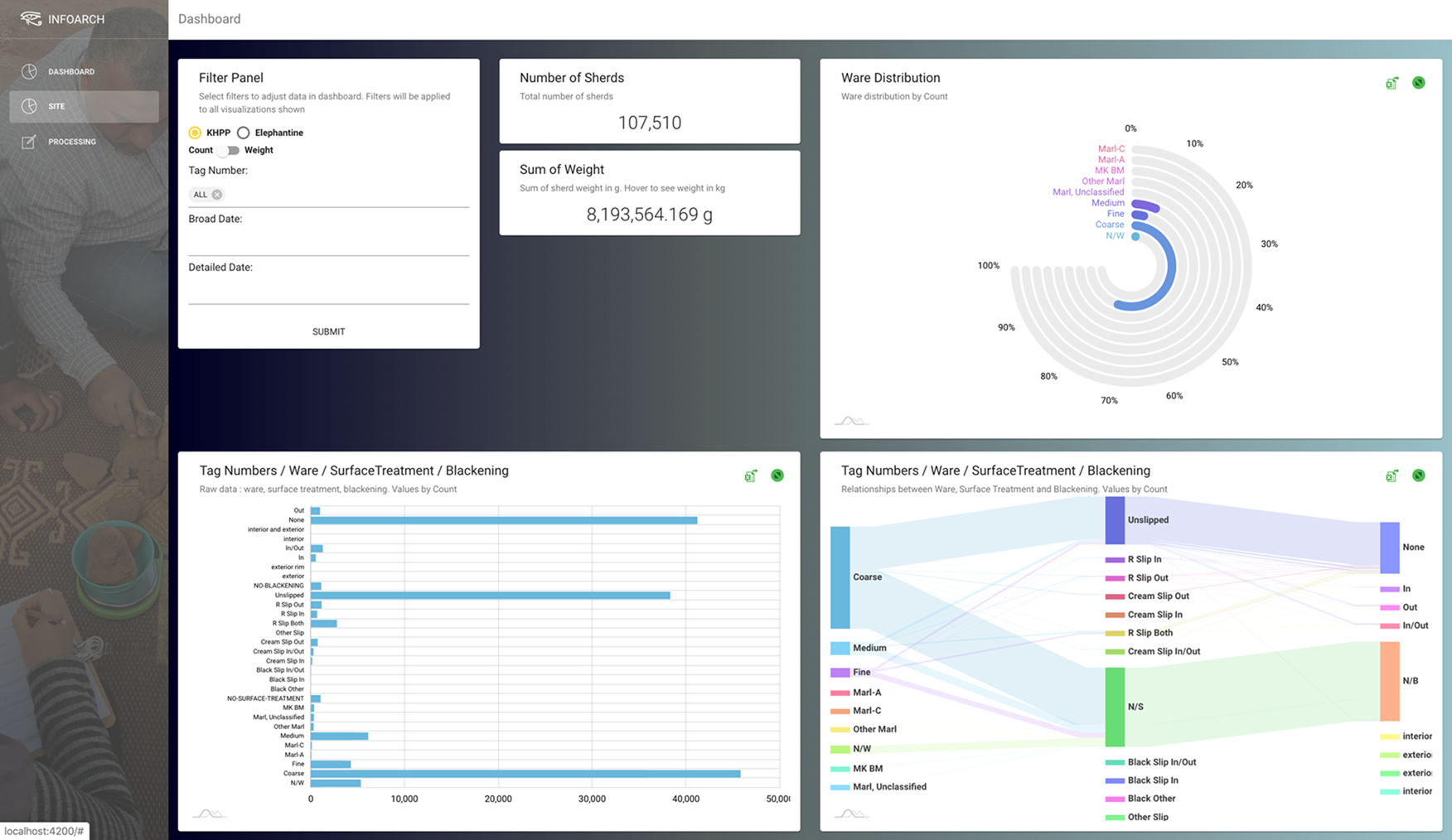Click the Processing pencil icon in sidebar
This screenshot has width=1452, height=840.
point(29,142)
